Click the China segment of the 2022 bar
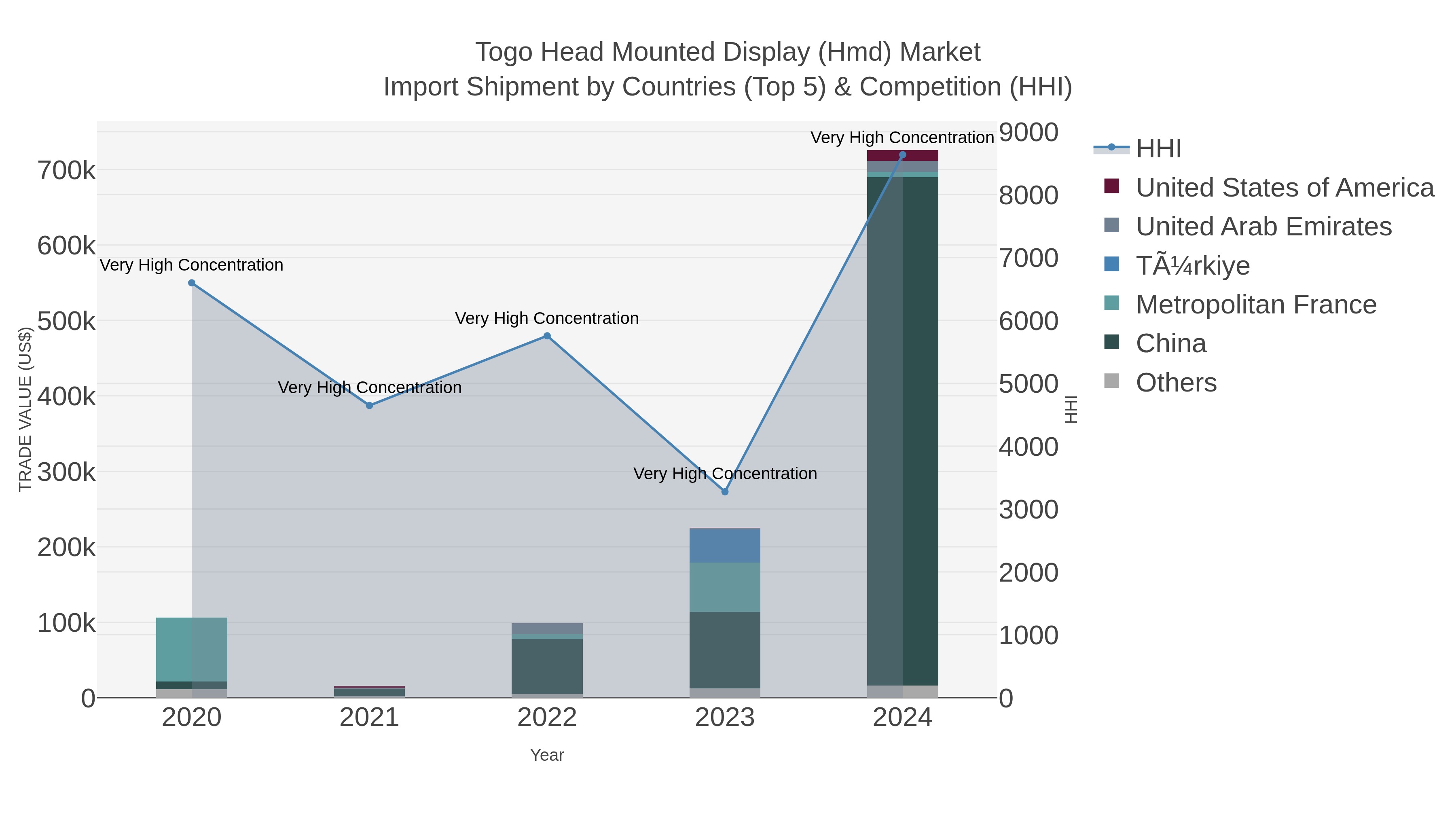1456x819 pixels. (547, 667)
